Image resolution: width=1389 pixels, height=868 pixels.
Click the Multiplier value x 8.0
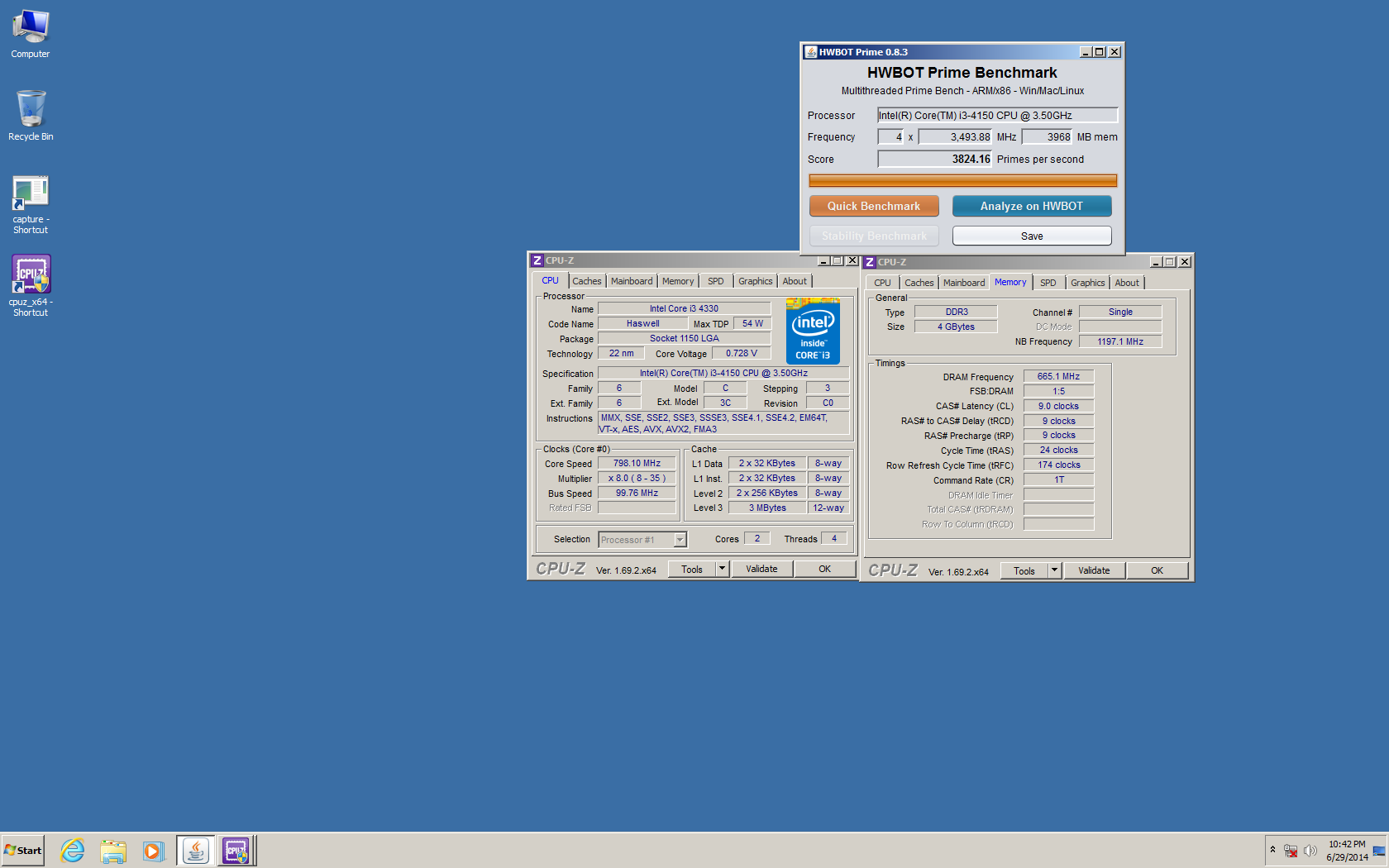click(x=637, y=479)
